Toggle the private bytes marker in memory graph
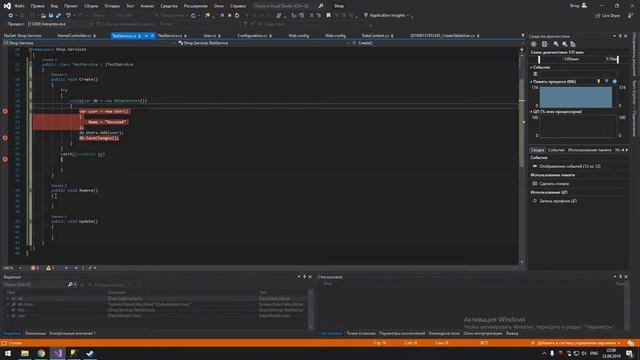 pyautogui.click(x=614, y=82)
